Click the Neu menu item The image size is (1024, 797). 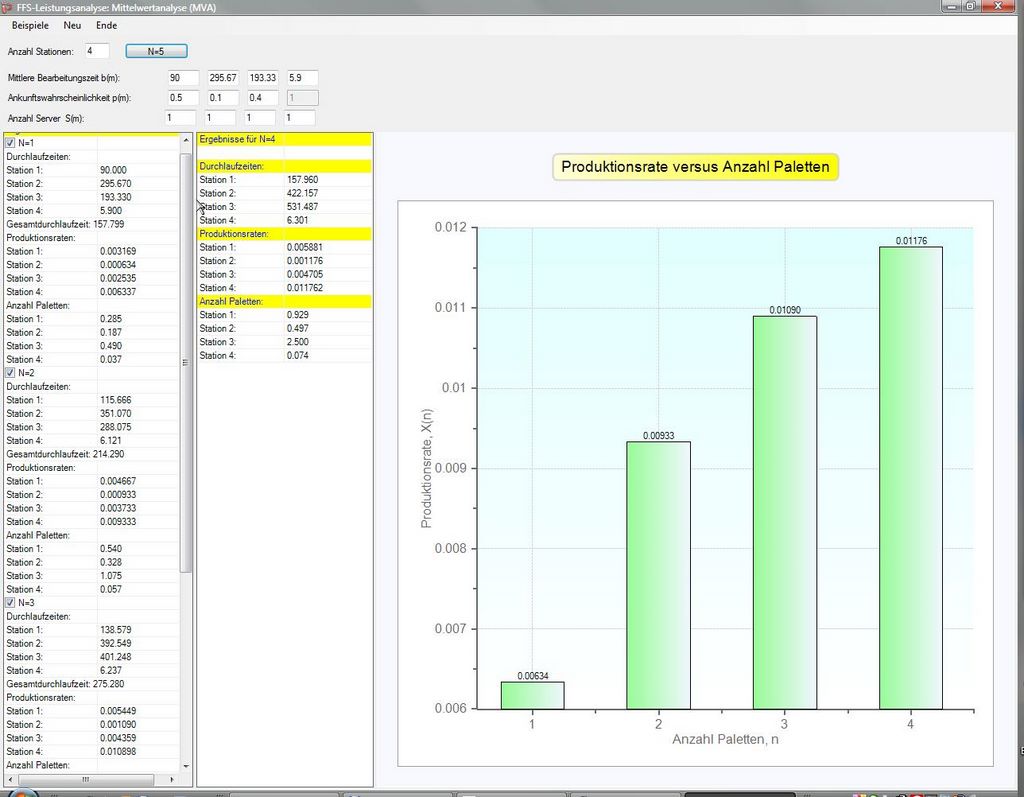pos(72,25)
